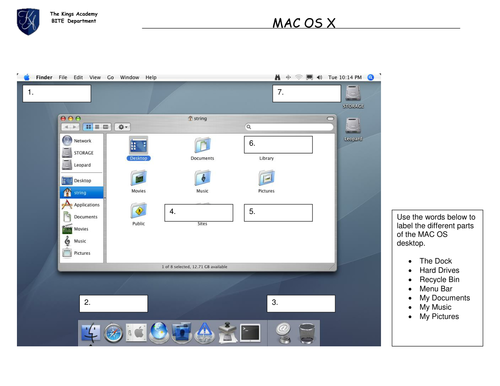Viewport: 500px width, 386px height.
Task: Toggle toolbar with the pill button
Action: pyautogui.click(x=330, y=118)
